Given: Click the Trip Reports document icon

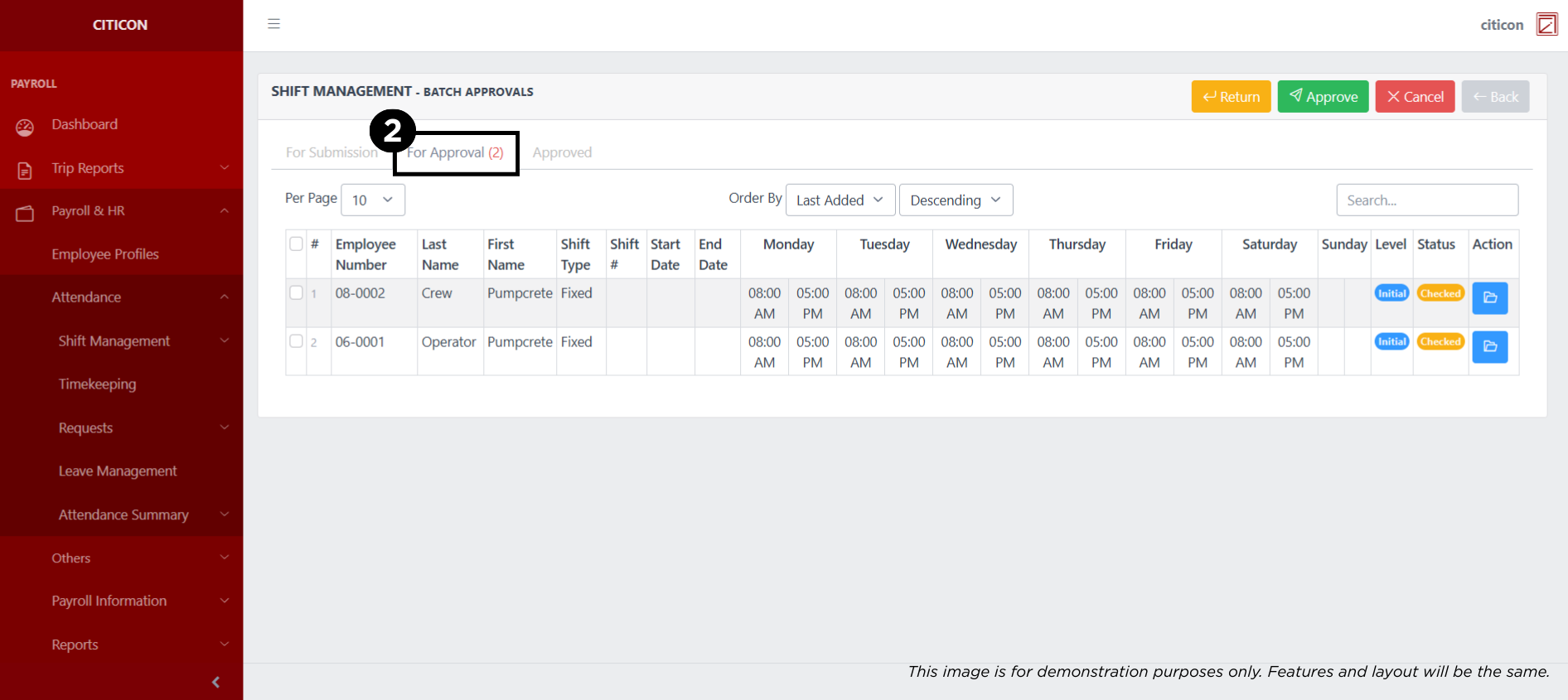Looking at the screenshot, I should pos(25,170).
